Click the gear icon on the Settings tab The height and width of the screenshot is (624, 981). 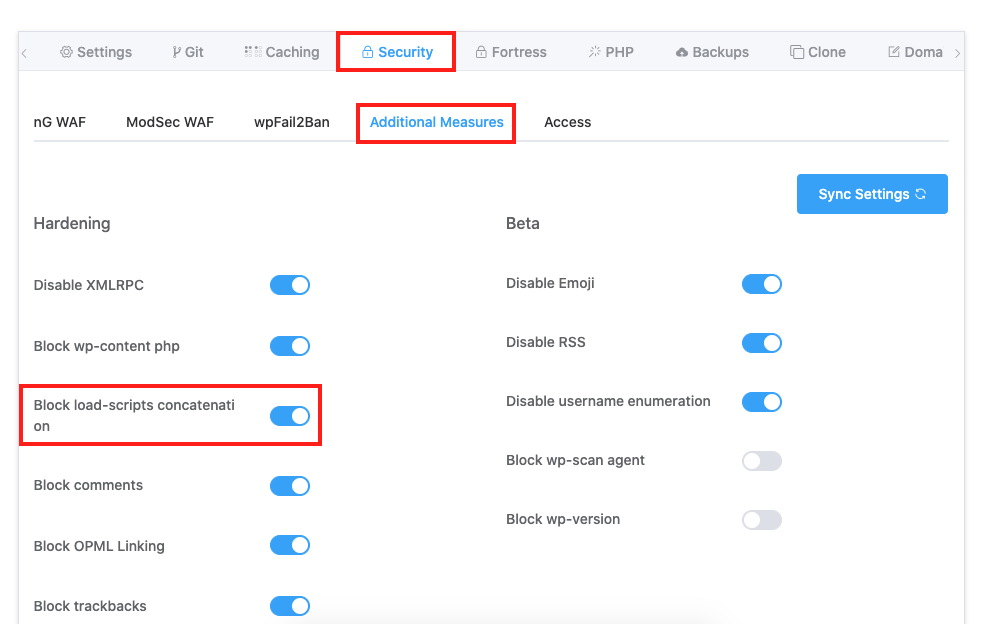(x=66, y=52)
